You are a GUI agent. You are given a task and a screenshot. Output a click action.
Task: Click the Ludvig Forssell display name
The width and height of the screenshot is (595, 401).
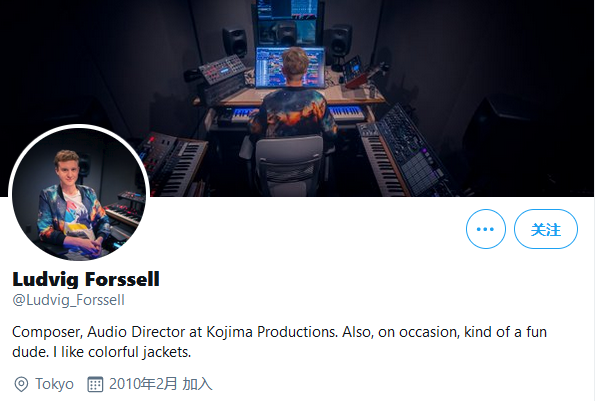(x=86, y=279)
